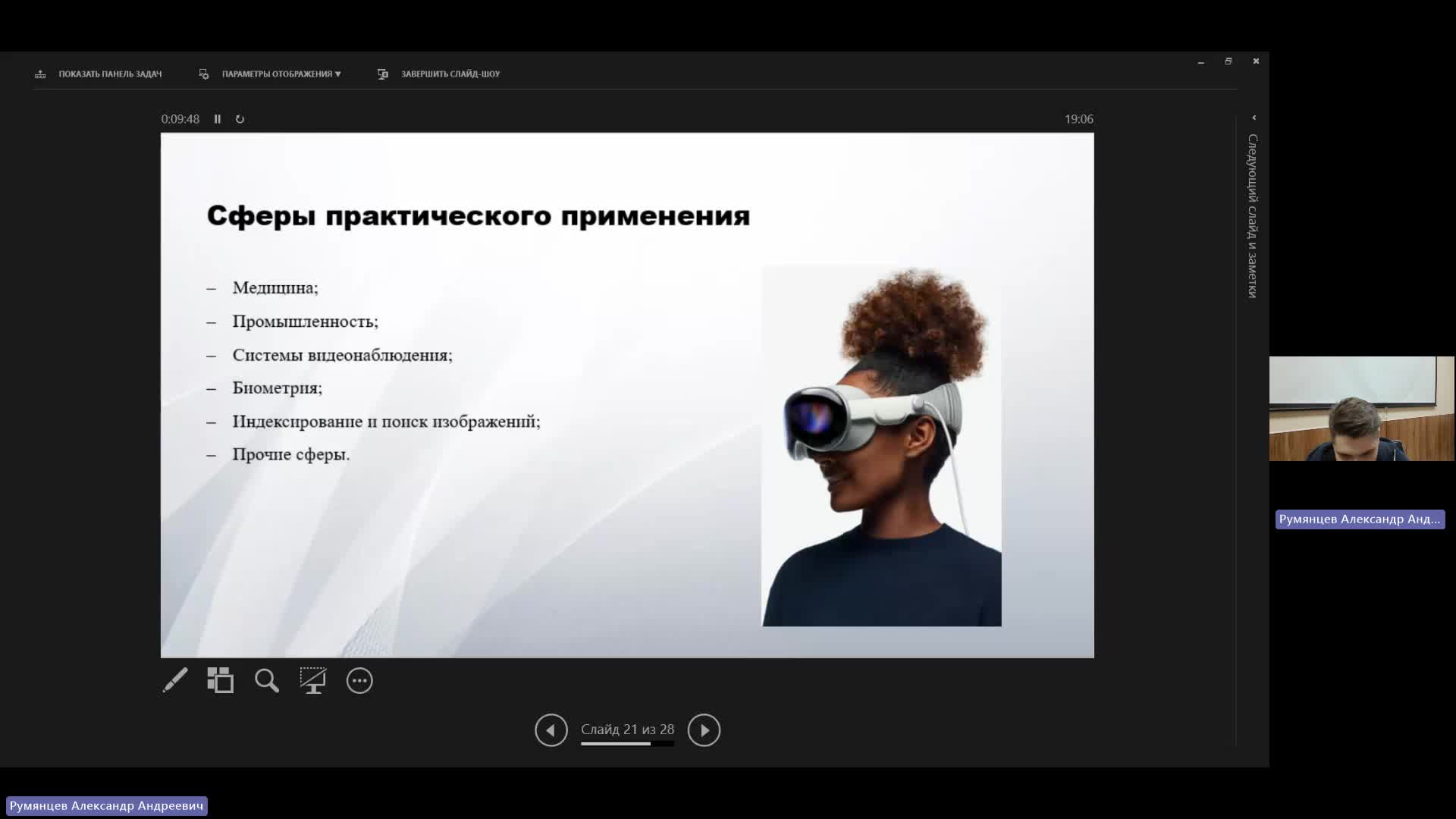
Task: Click the current clock time 19:06
Action: (x=1078, y=119)
